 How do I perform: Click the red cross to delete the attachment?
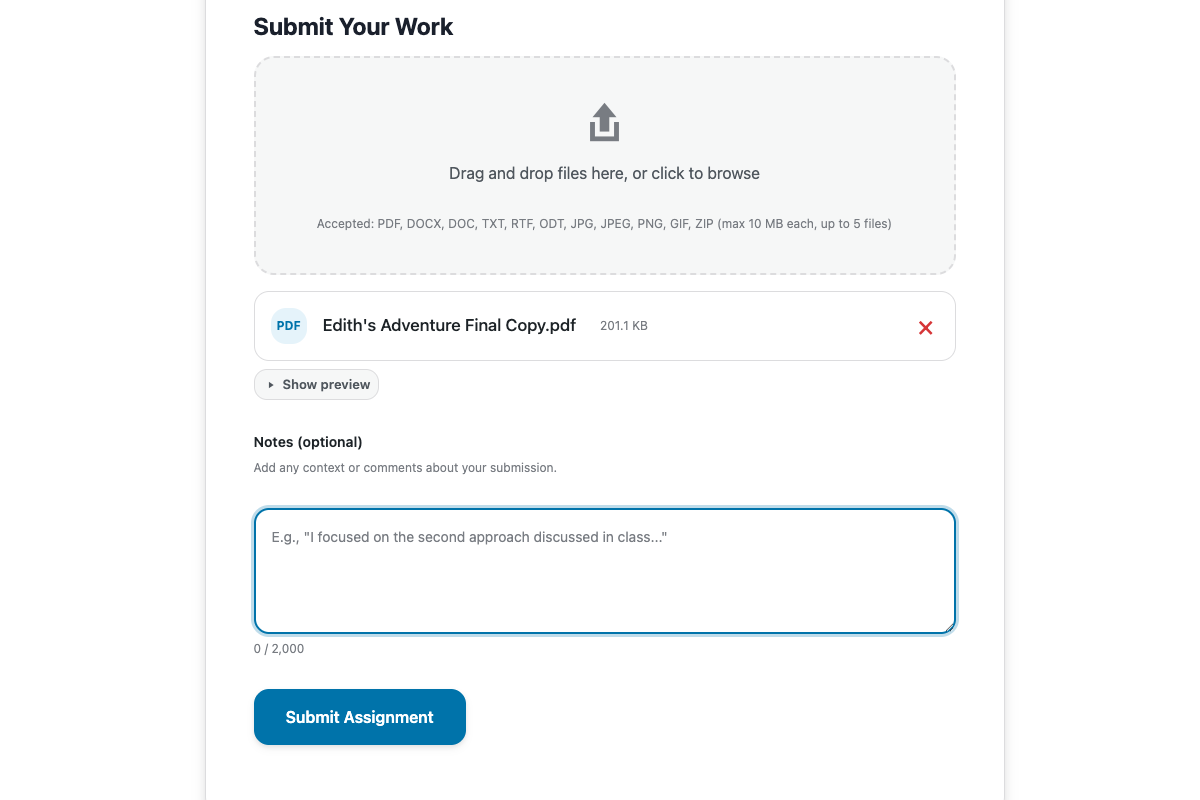[925, 327]
